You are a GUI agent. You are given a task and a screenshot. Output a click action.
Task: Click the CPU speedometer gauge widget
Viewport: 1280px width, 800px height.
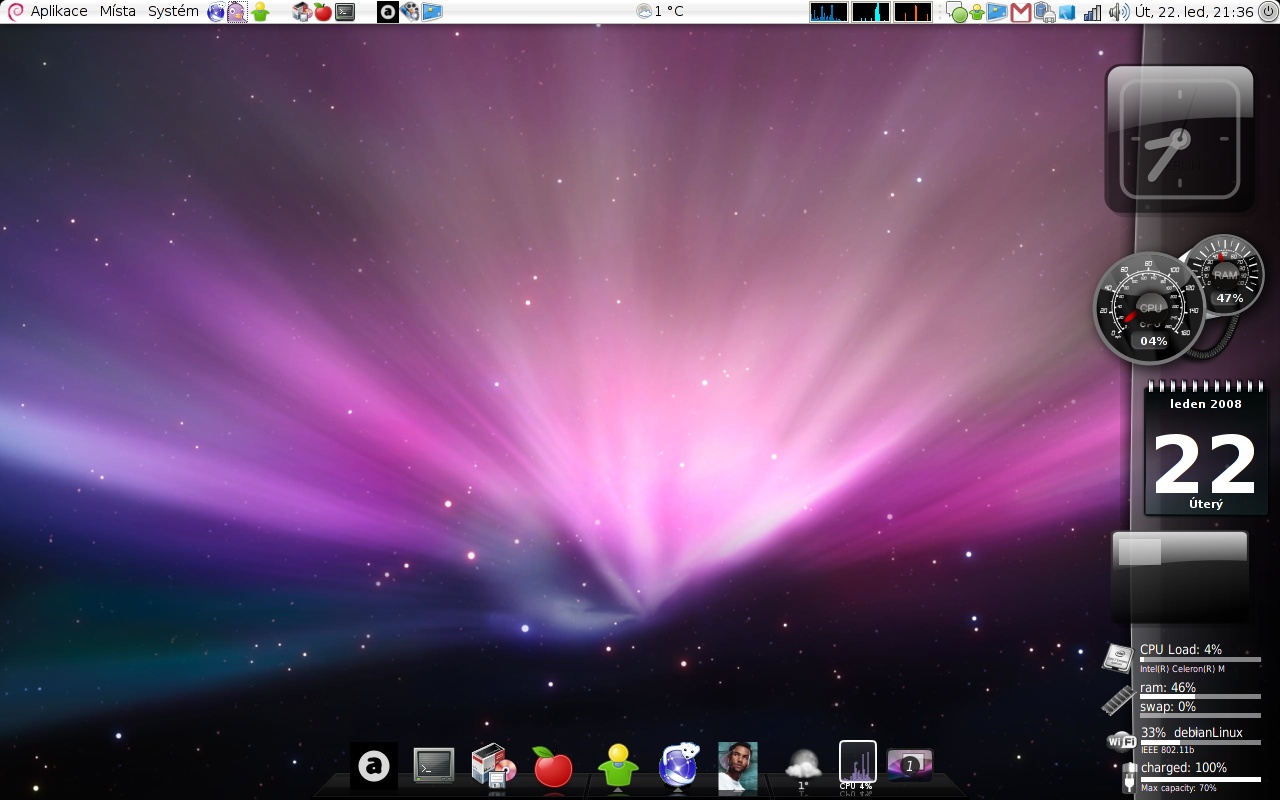pos(1150,307)
